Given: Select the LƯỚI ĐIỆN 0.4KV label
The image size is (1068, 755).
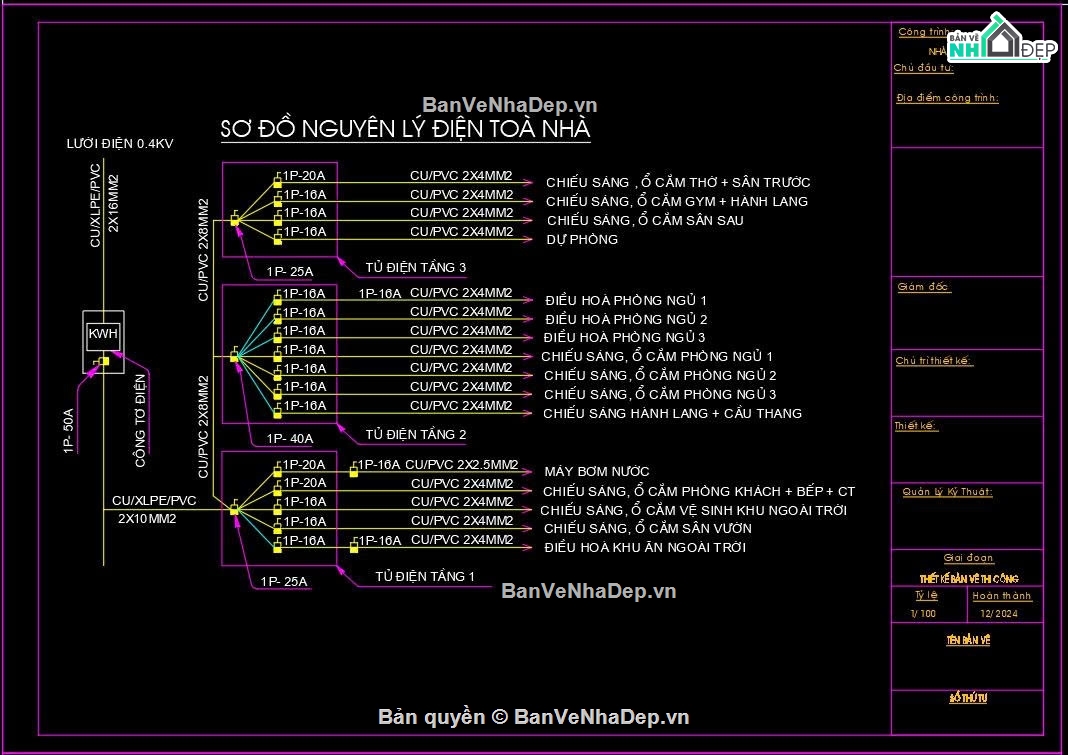Looking at the screenshot, I should click(120, 144).
